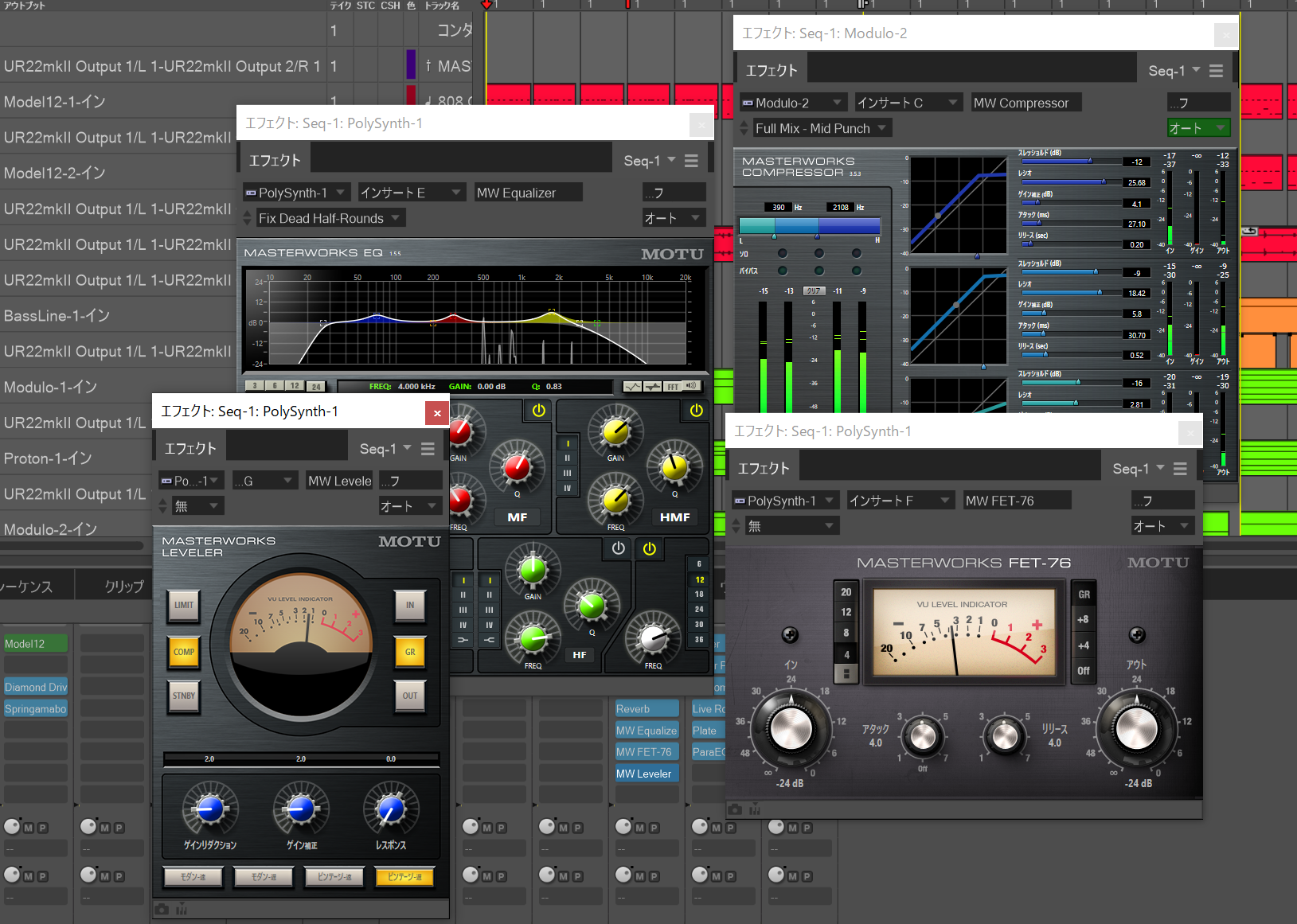
Task: Enable the grey power icon in EQ lower section
Action: pyautogui.click(x=619, y=548)
